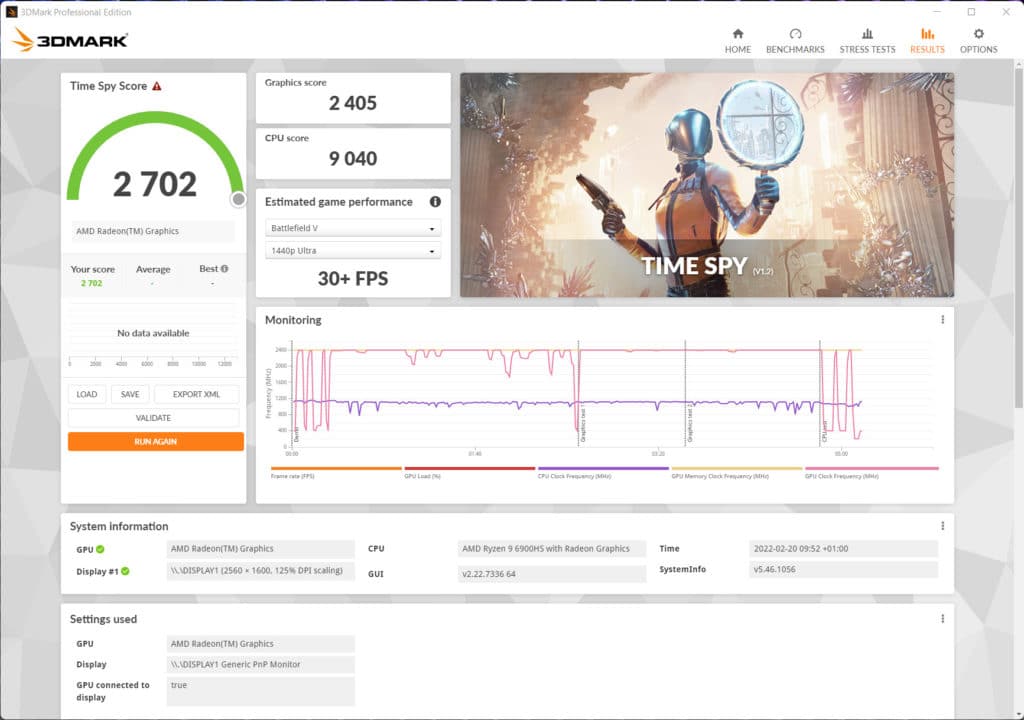Click the Settings used heading

click(103, 619)
